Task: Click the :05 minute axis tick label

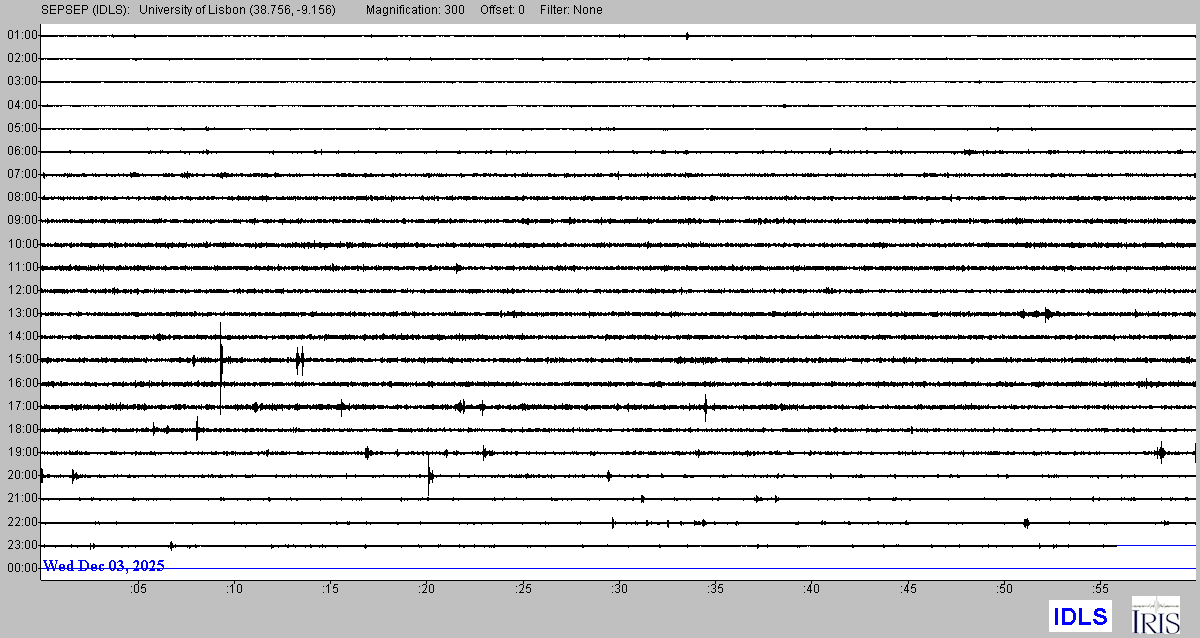Action: pyautogui.click(x=138, y=589)
